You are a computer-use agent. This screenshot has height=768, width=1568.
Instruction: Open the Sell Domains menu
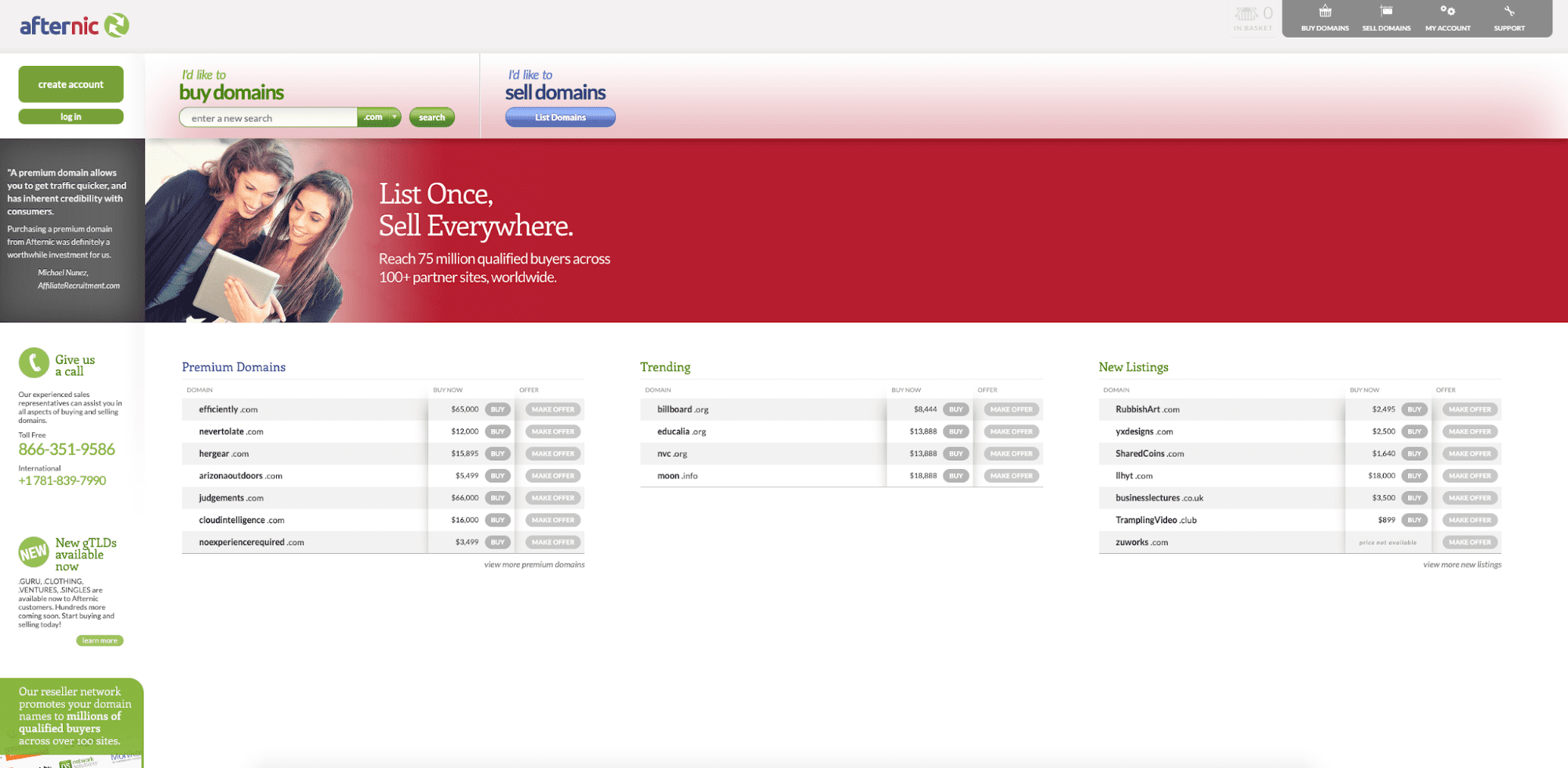(x=1386, y=18)
